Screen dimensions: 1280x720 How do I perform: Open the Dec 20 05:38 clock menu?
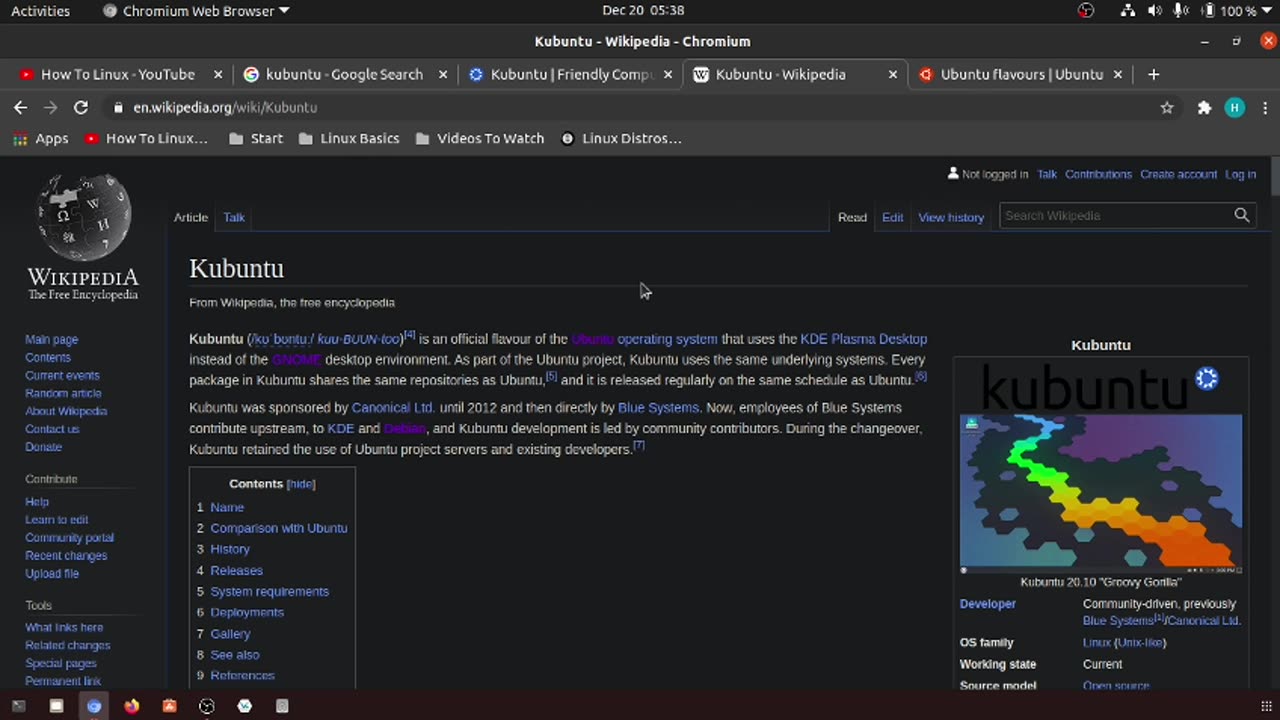coord(643,11)
